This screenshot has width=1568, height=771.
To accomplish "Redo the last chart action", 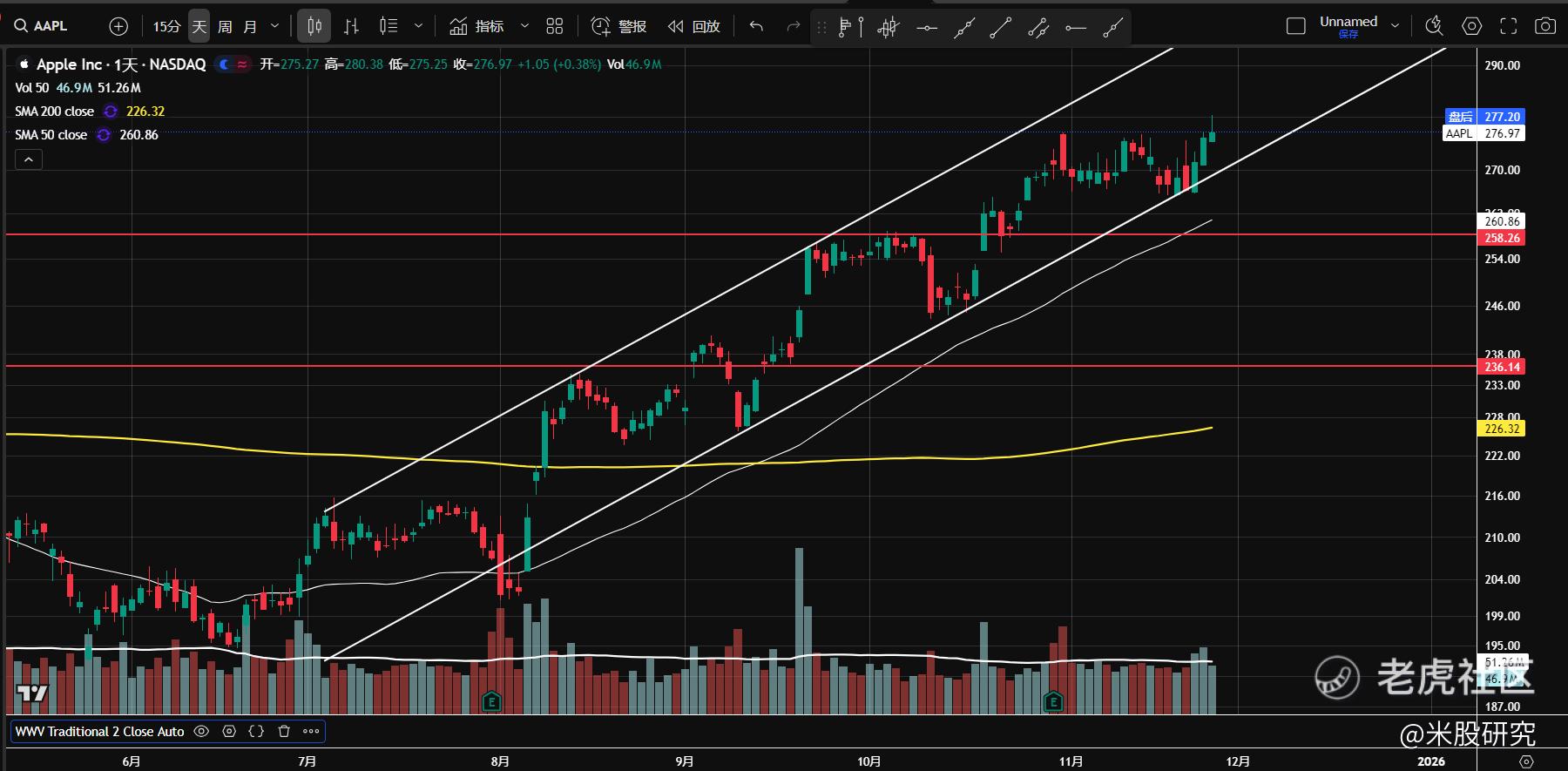I will [x=793, y=27].
